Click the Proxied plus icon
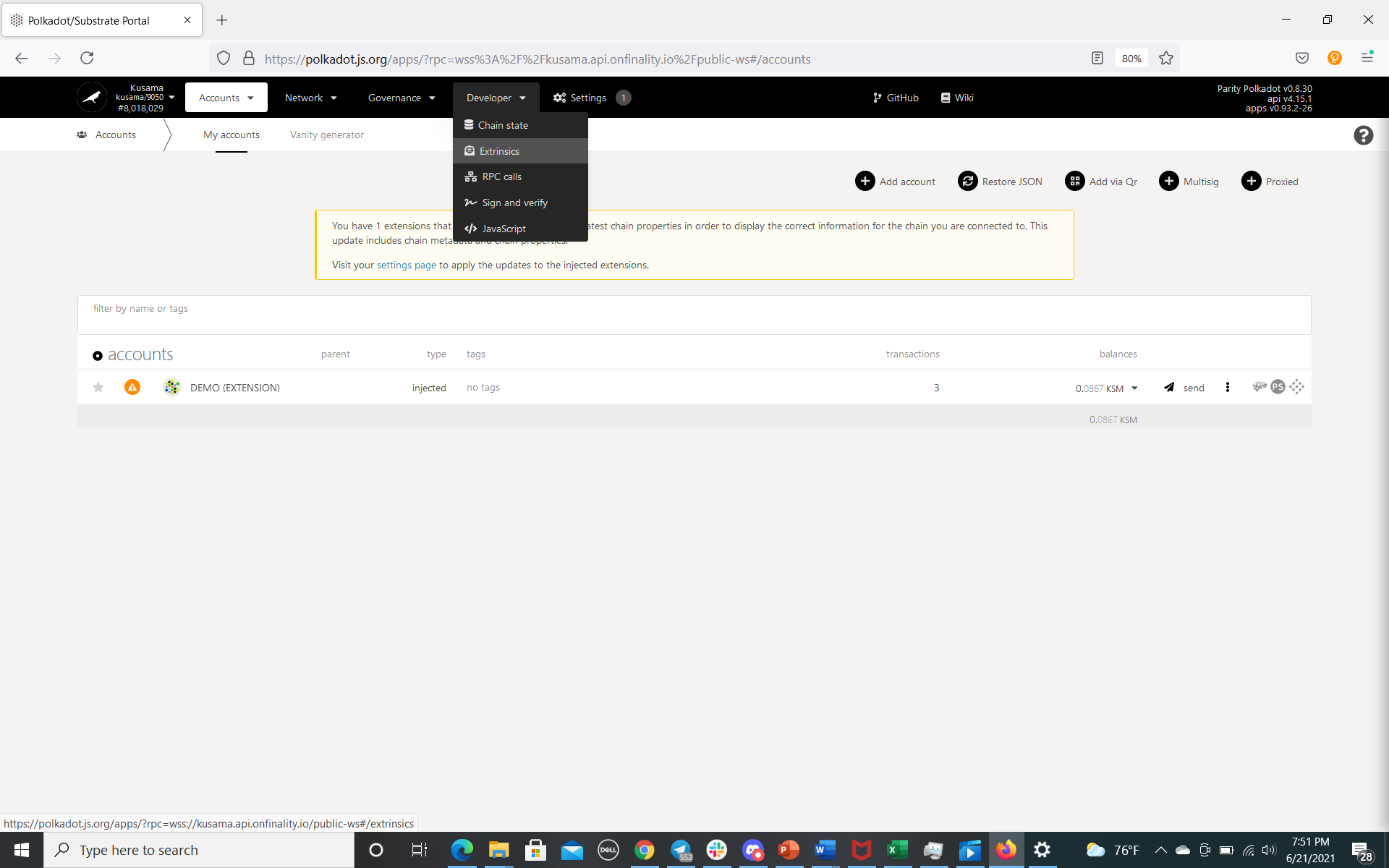1389x868 pixels. pos(1251,182)
